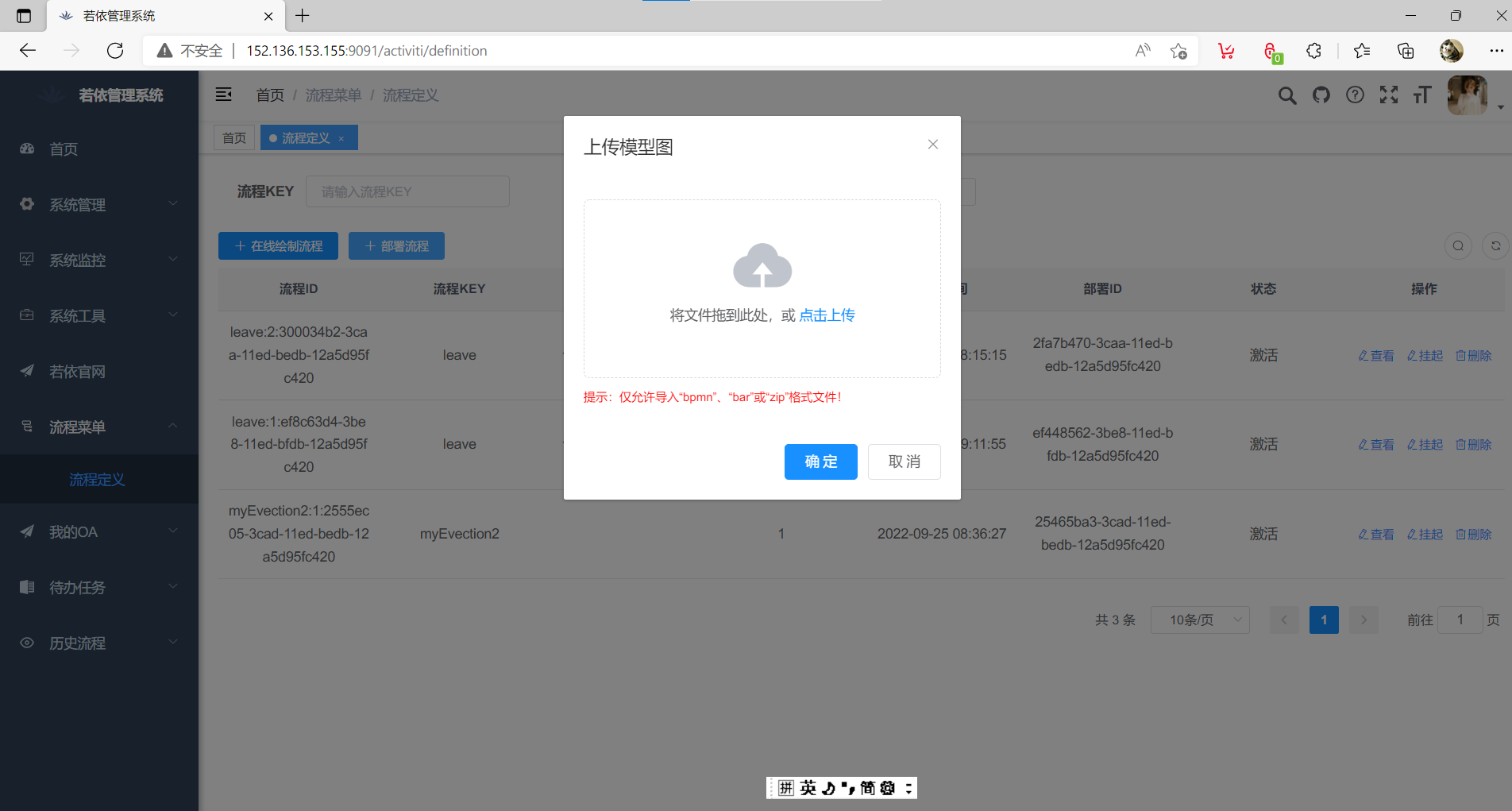Image resolution: width=1512 pixels, height=811 pixels.
Task: Open the GitHub source icon
Action: pyautogui.click(x=1321, y=96)
